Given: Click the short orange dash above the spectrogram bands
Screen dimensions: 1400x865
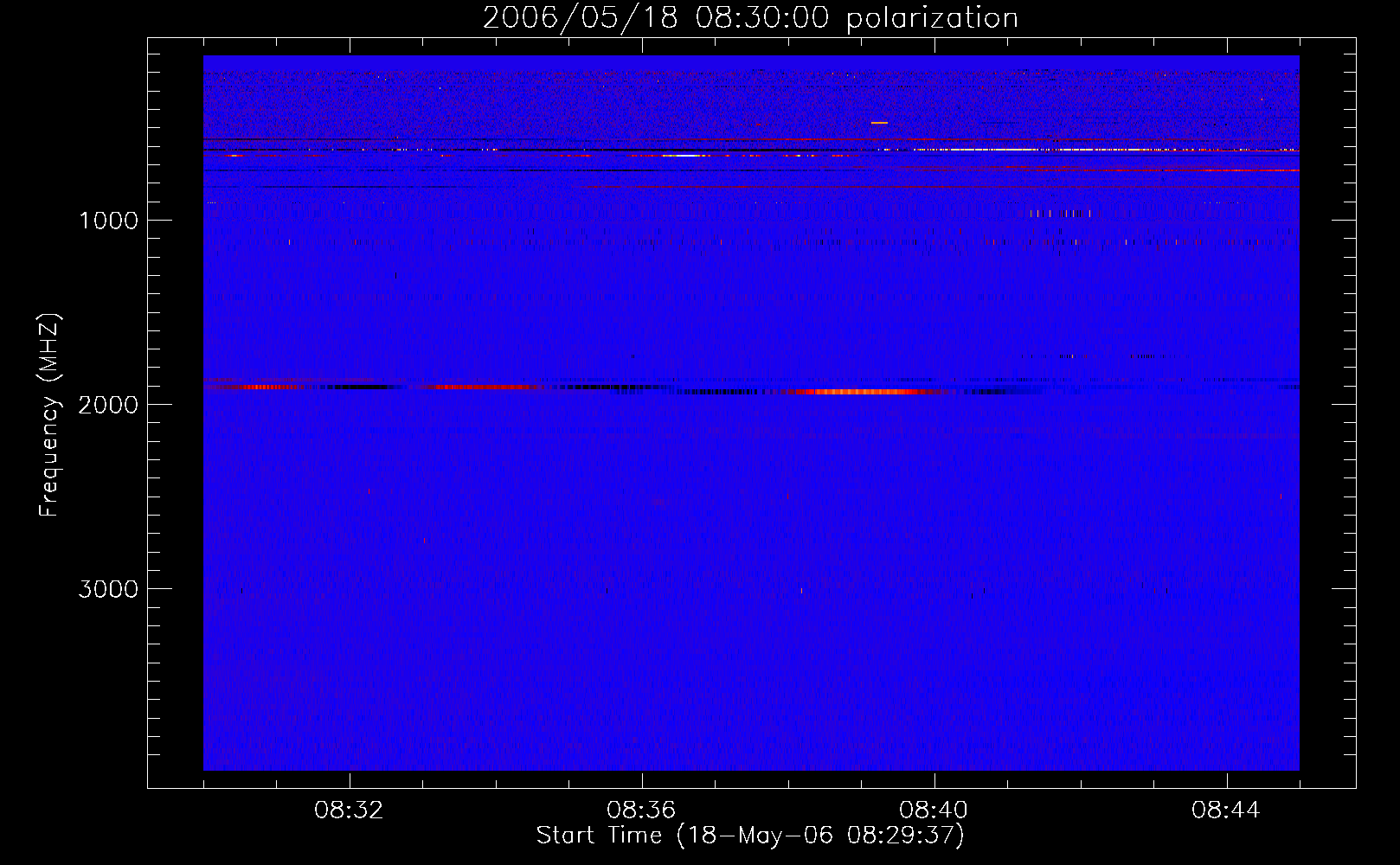Looking at the screenshot, I should 879,123.
